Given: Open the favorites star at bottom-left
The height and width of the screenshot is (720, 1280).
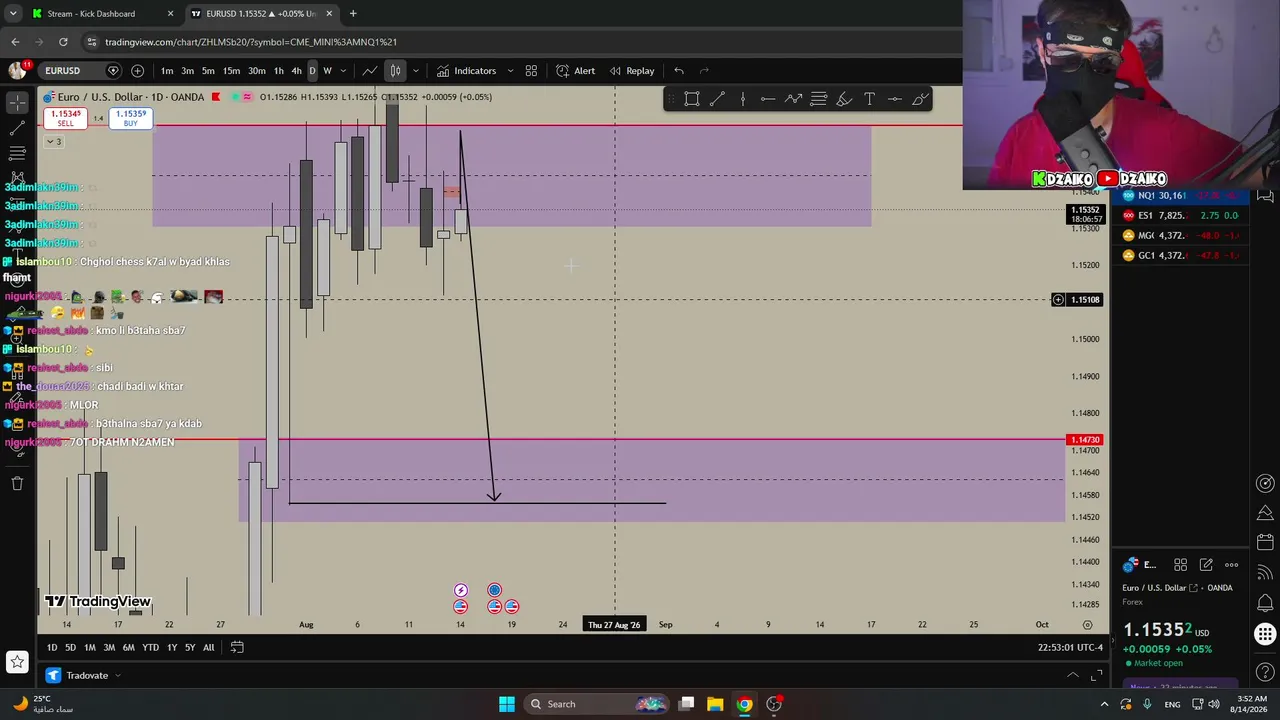Looking at the screenshot, I should [17, 661].
